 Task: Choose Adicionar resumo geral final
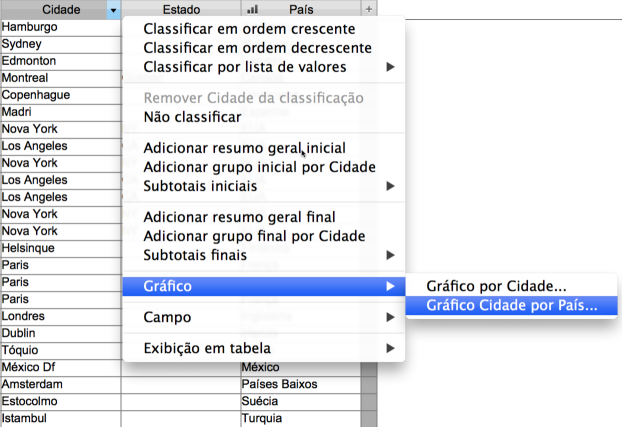point(264,217)
